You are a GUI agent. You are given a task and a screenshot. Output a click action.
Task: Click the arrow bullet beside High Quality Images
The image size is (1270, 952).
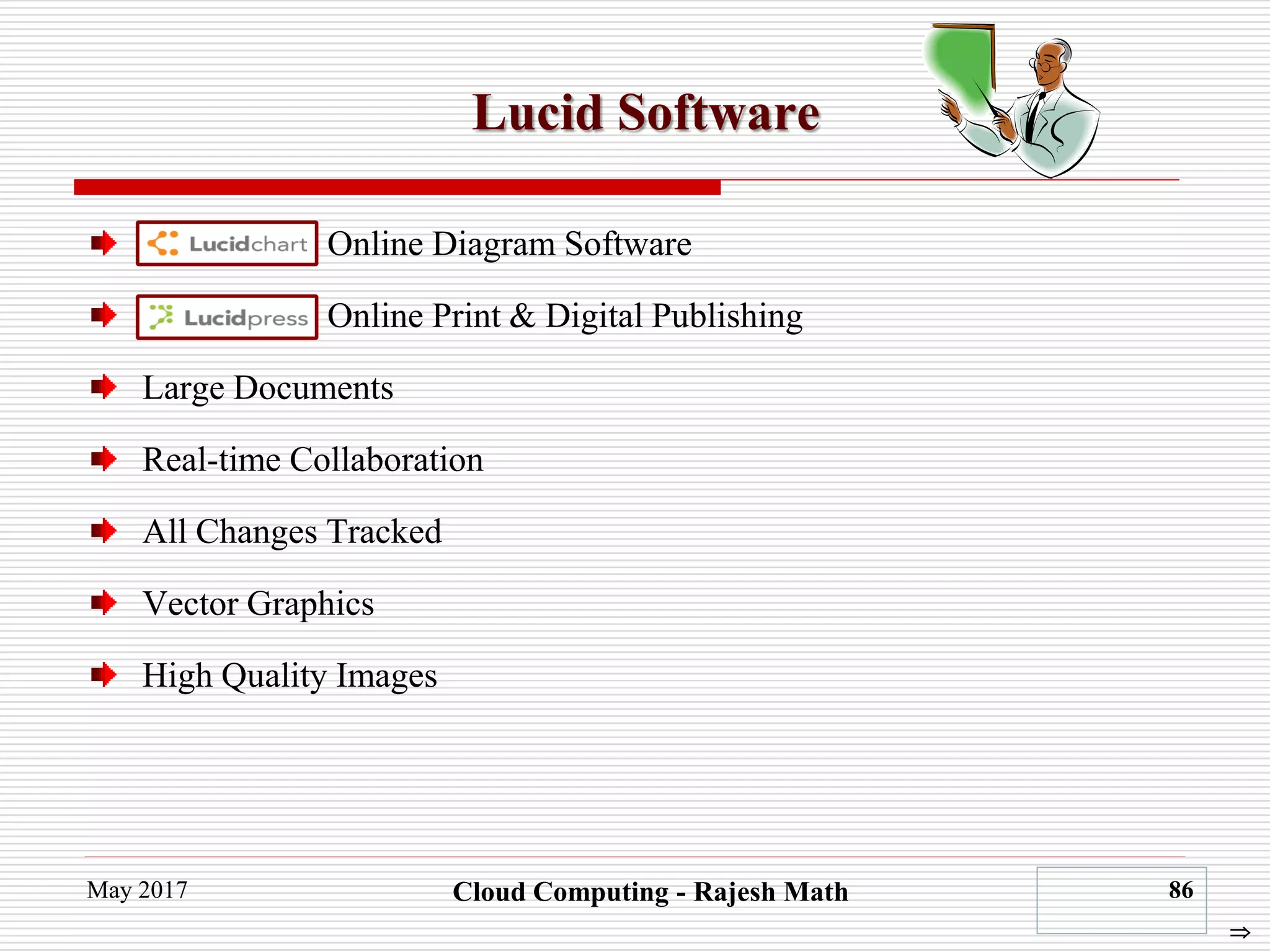point(104,675)
